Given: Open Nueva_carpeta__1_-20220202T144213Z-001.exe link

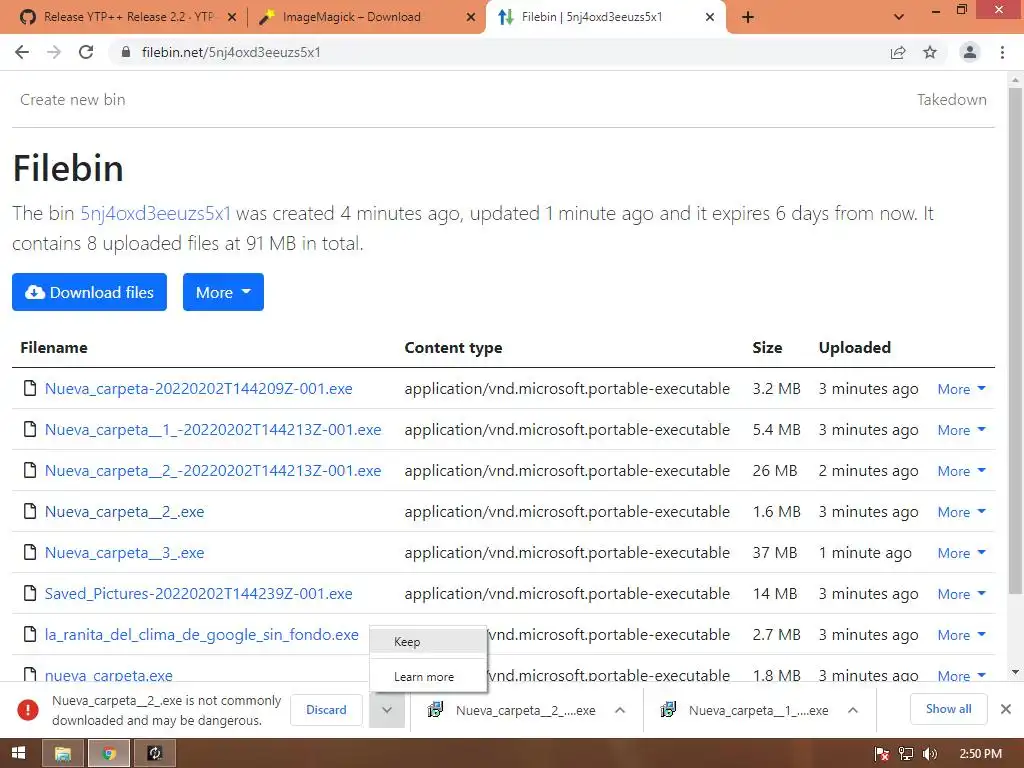Looking at the screenshot, I should [213, 430].
